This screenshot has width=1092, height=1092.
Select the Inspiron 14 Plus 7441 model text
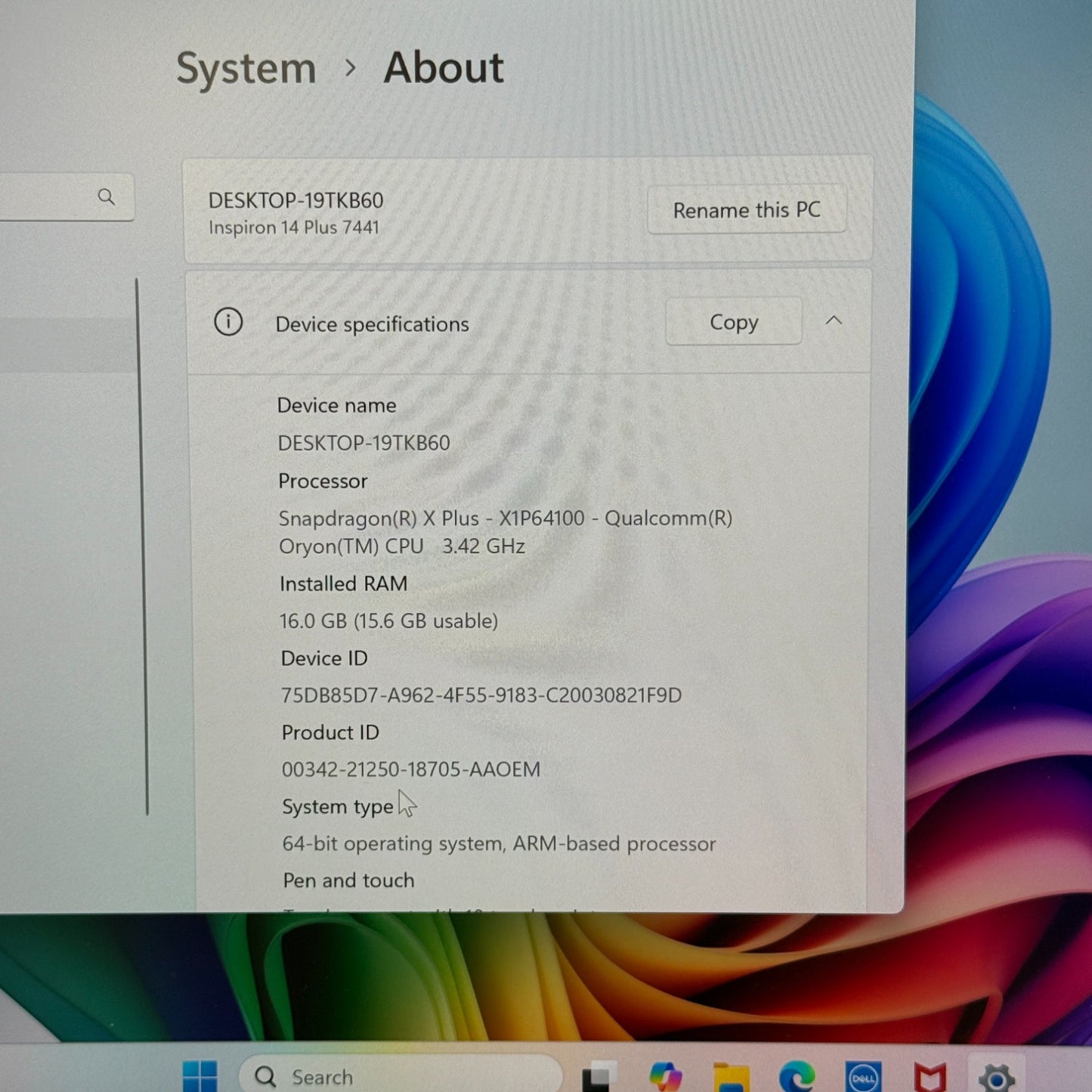click(294, 227)
